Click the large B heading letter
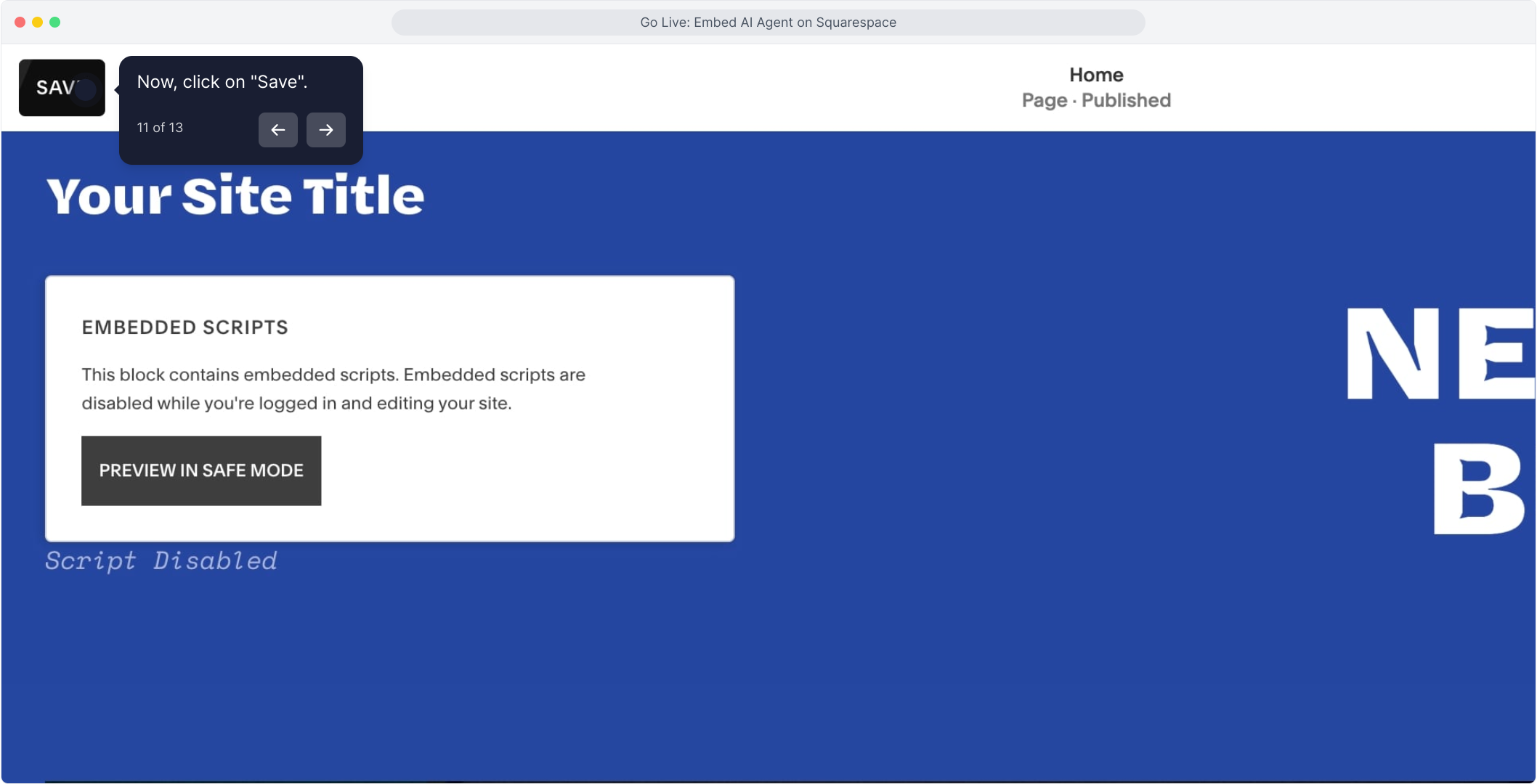The height and width of the screenshot is (784, 1537). point(1478,489)
